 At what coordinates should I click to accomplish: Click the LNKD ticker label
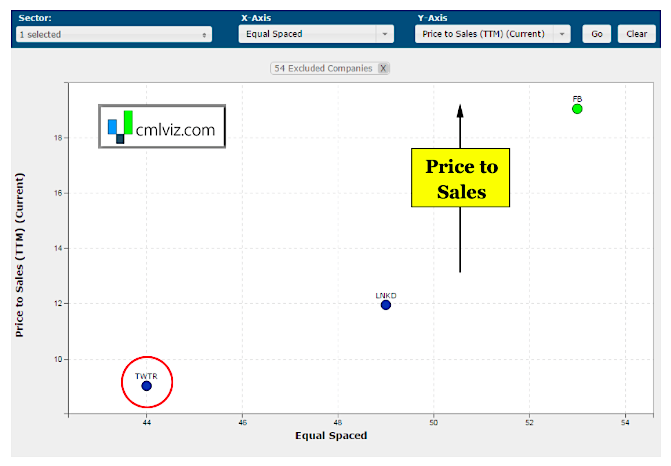pyautogui.click(x=386, y=296)
